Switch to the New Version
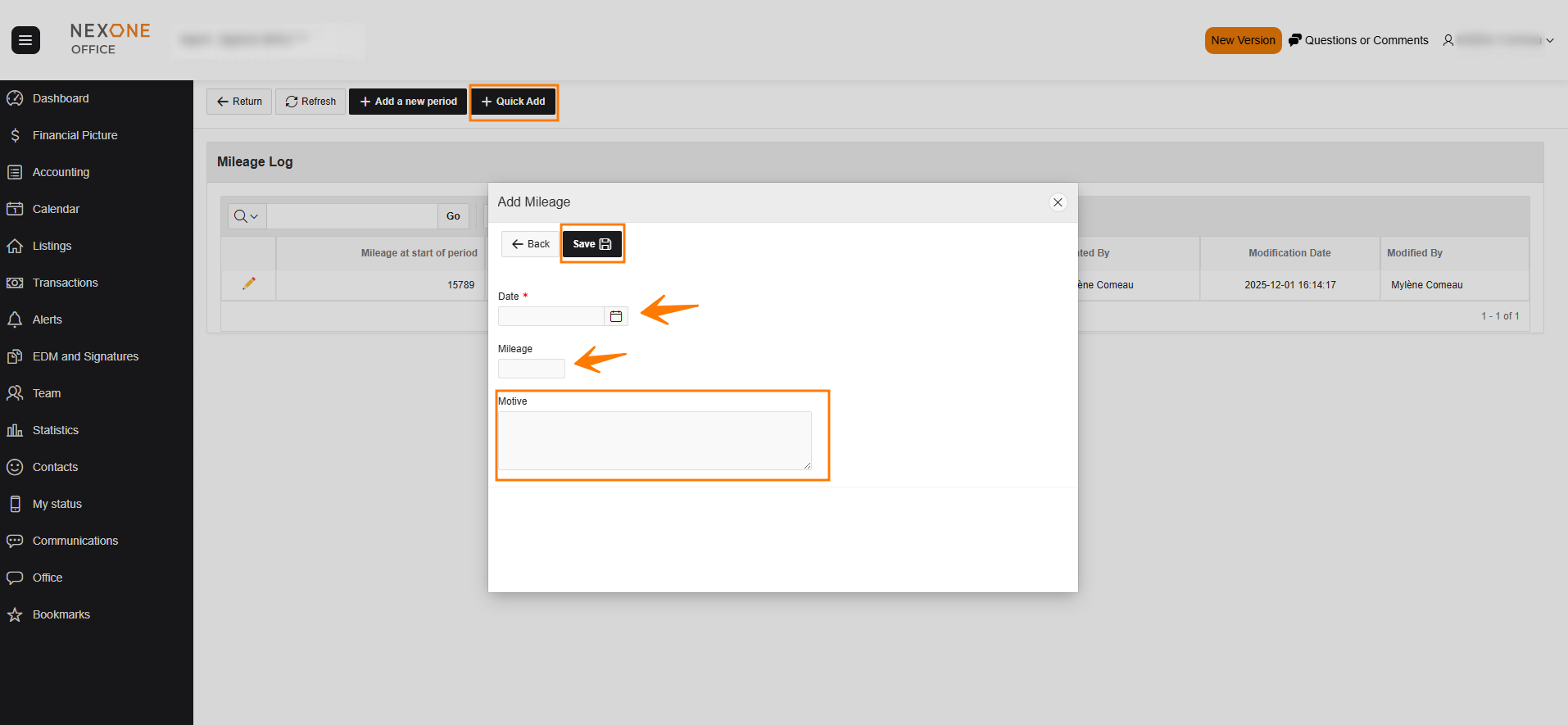Screen dimensions: 1568x725 [x=1242, y=40]
